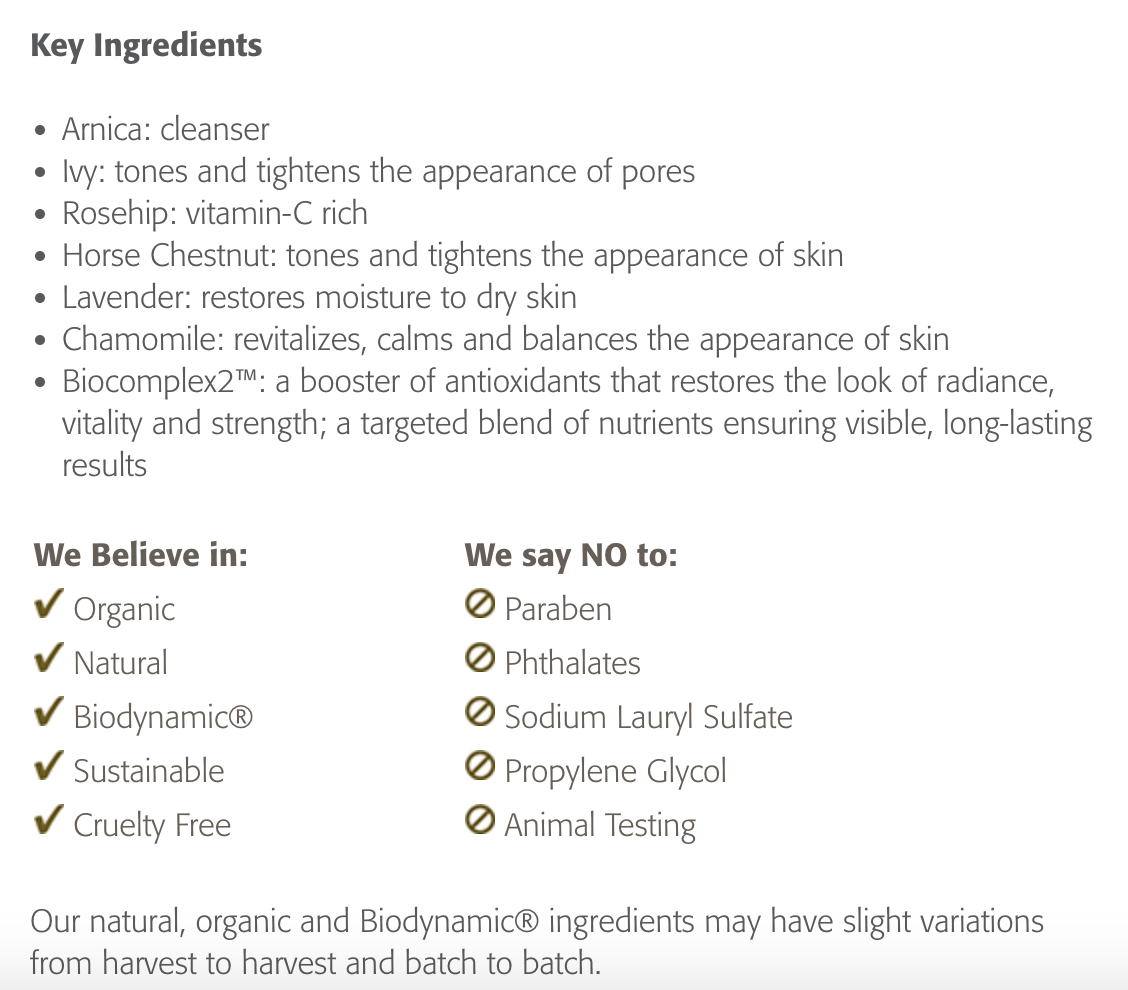Click the checkmark icon beside Organic
This screenshot has height=990, width=1128.
click(49, 606)
